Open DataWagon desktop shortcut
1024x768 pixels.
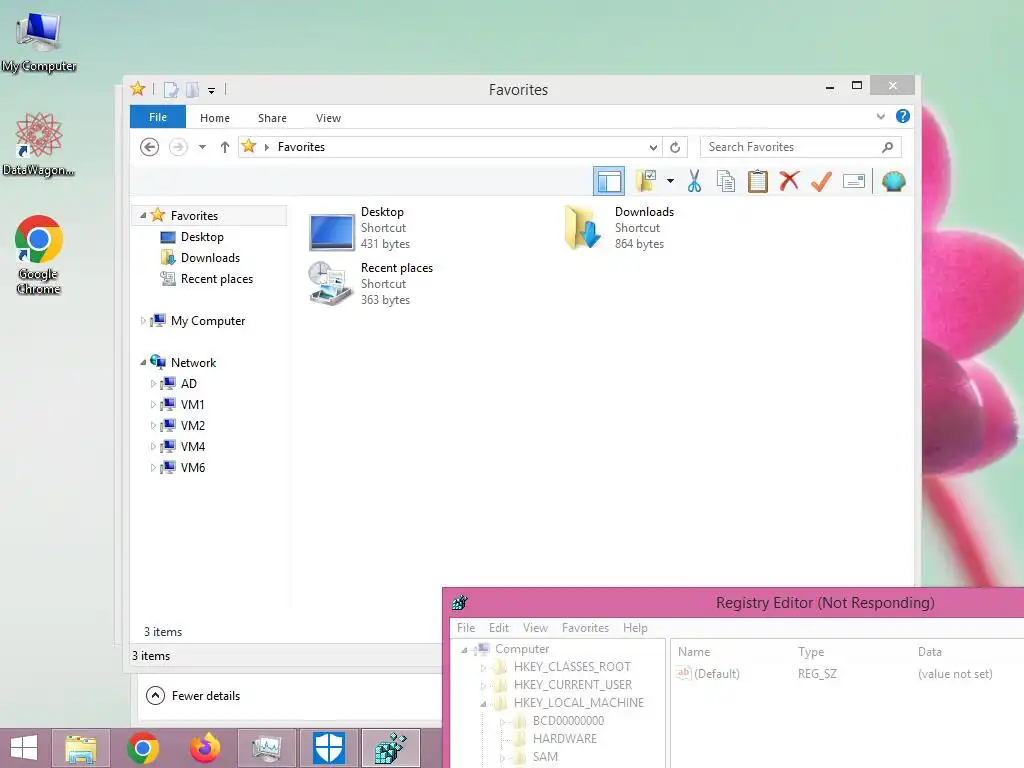(x=39, y=145)
